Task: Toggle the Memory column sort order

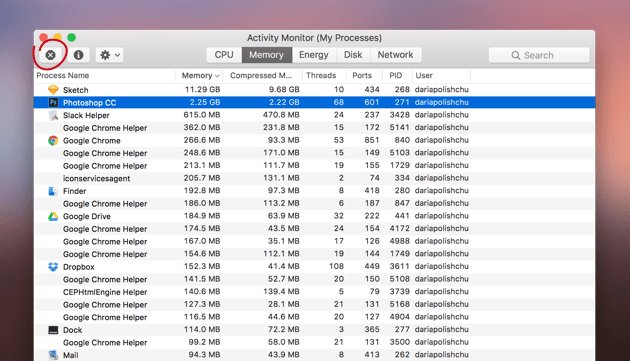Action: tap(199, 76)
